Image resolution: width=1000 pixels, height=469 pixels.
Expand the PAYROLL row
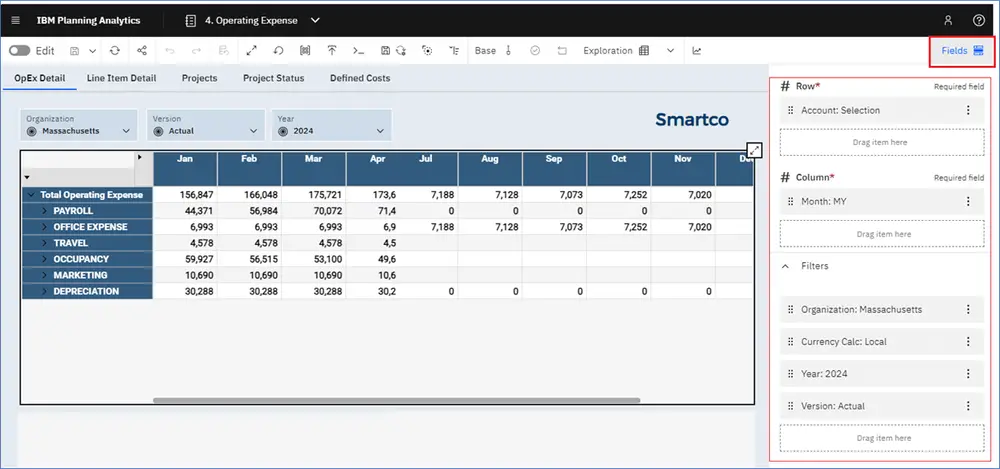[45, 211]
